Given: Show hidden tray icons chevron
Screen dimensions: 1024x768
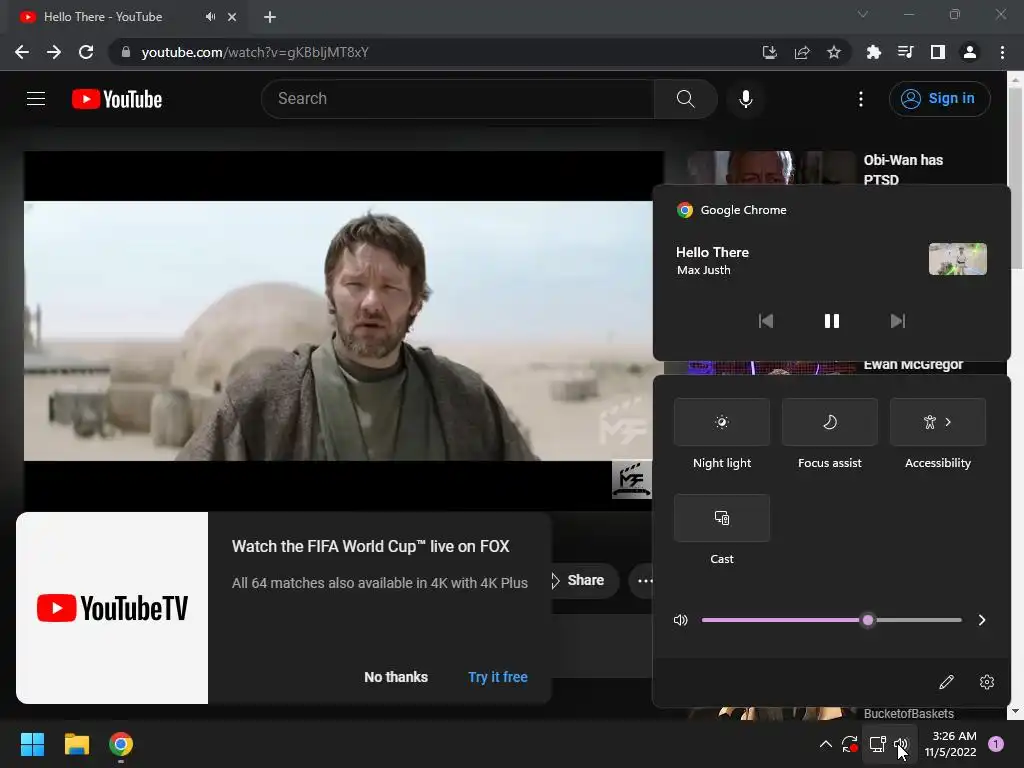Looking at the screenshot, I should click(825, 744).
